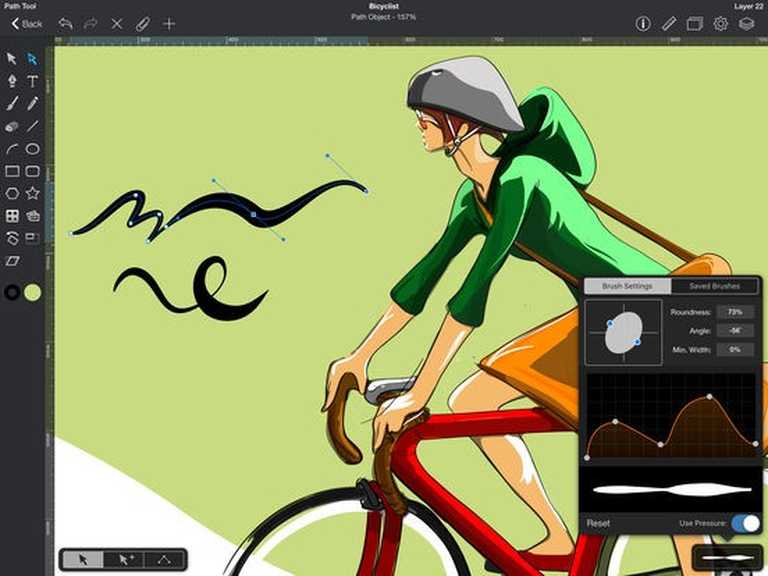
Task: Select the Scale tool below the basket
Action: pos(32,238)
